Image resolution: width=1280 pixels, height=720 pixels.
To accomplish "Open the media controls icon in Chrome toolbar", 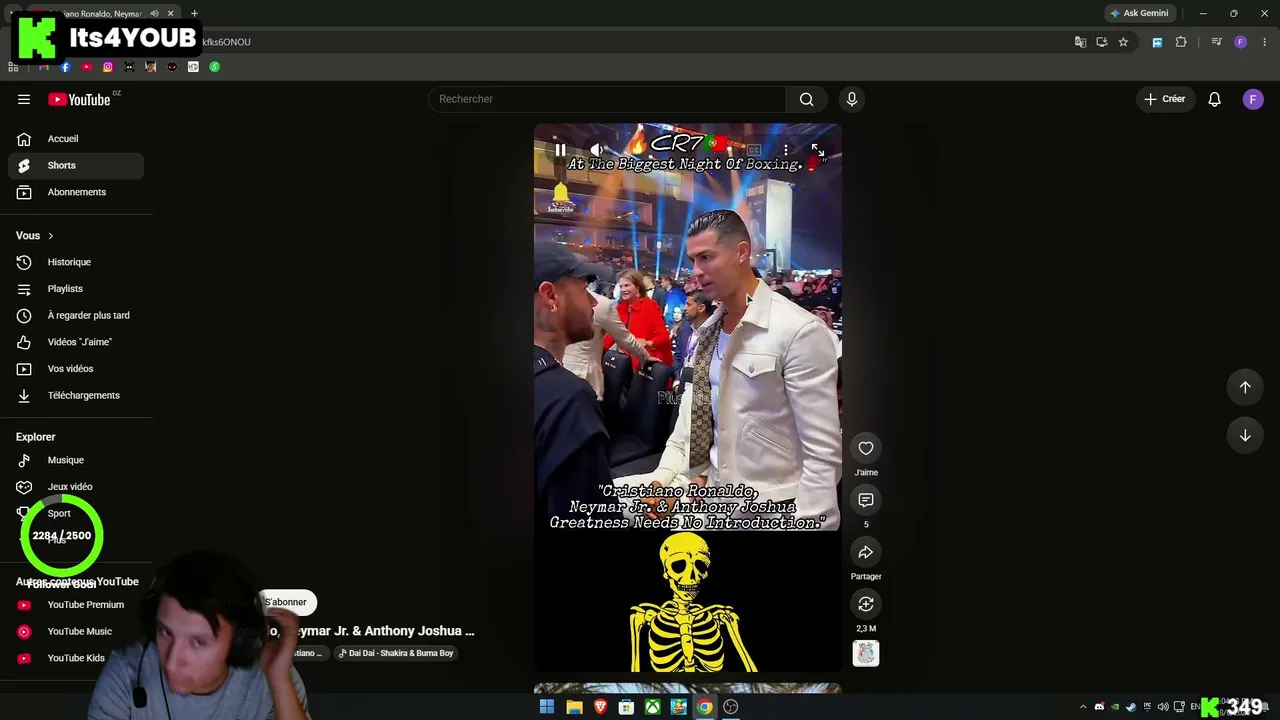I will tap(1216, 42).
